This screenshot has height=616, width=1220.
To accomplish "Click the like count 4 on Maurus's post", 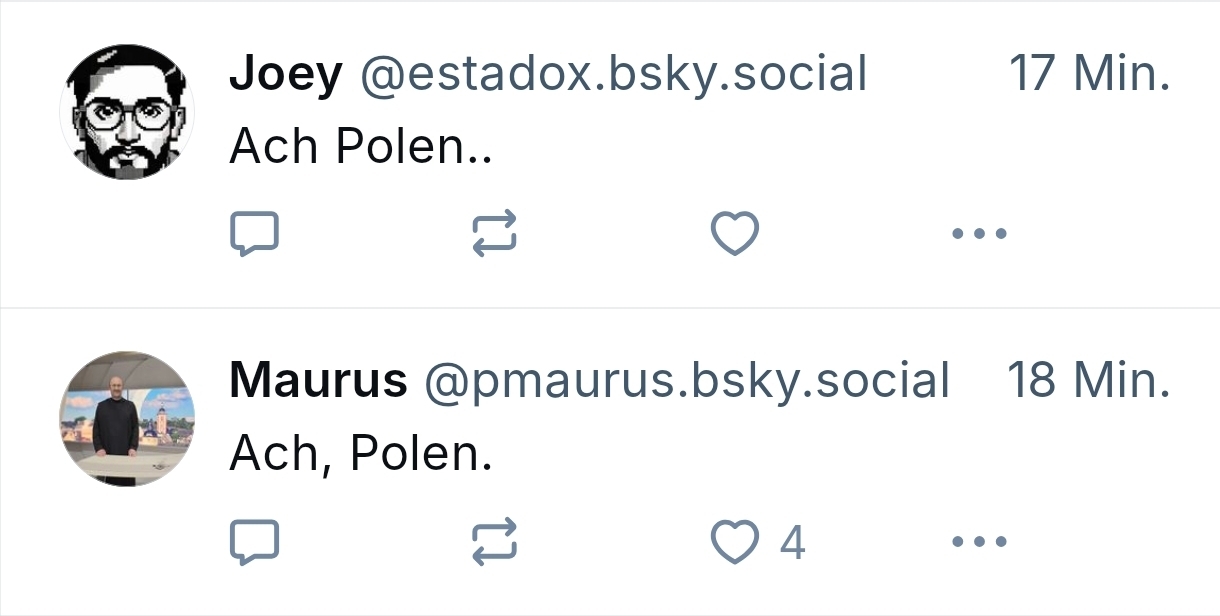I will [x=792, y=543].
